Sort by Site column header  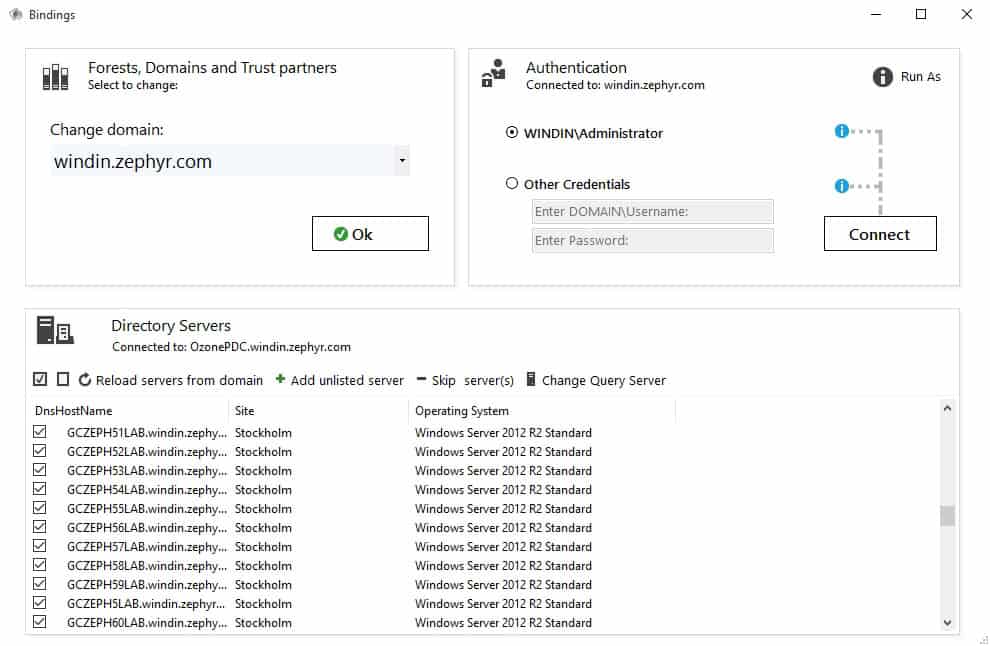(244, 411)
